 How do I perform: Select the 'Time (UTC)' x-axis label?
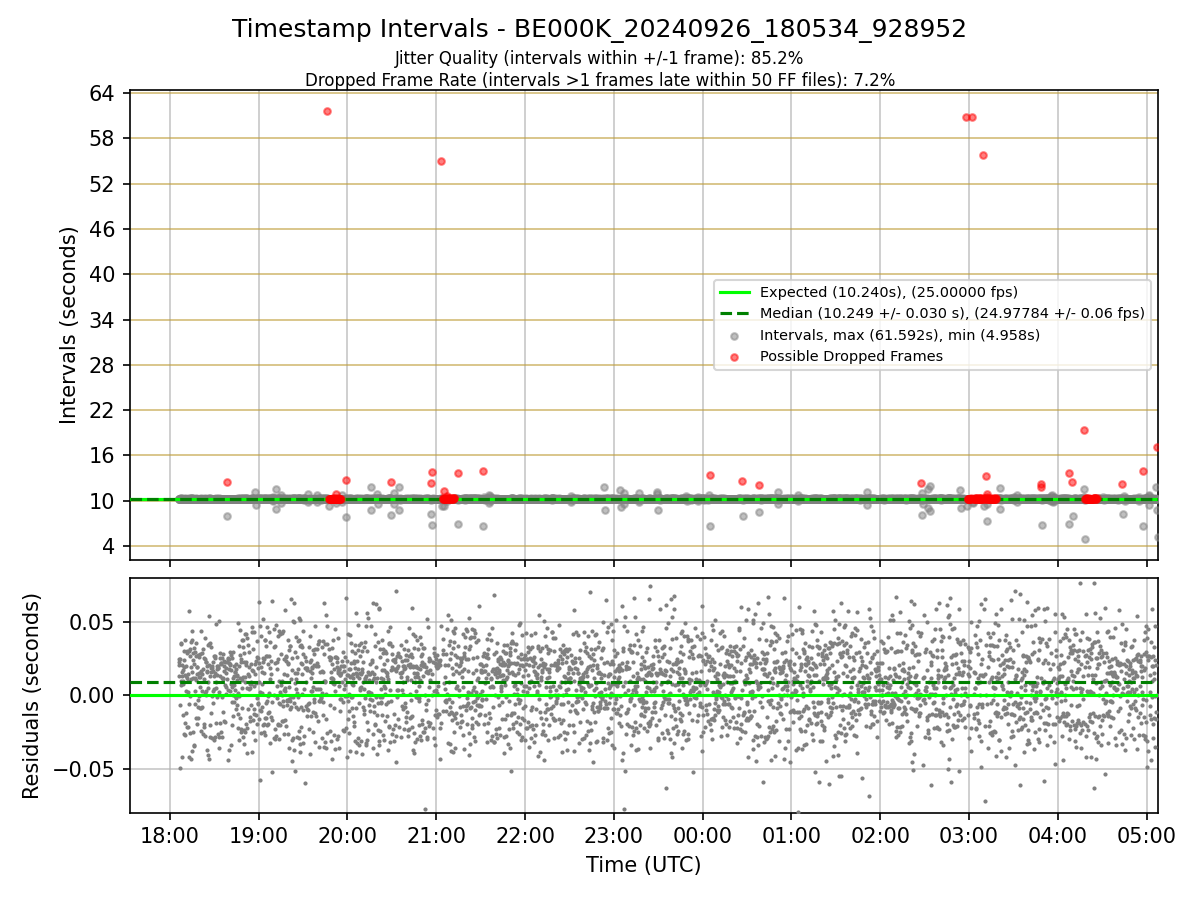(x=643, y=865)
